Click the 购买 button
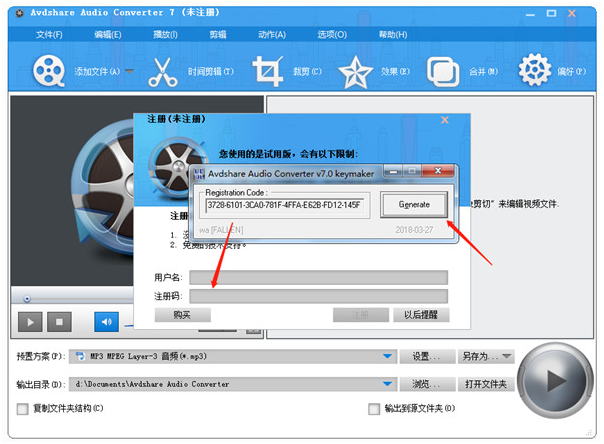 pos(183,315)
